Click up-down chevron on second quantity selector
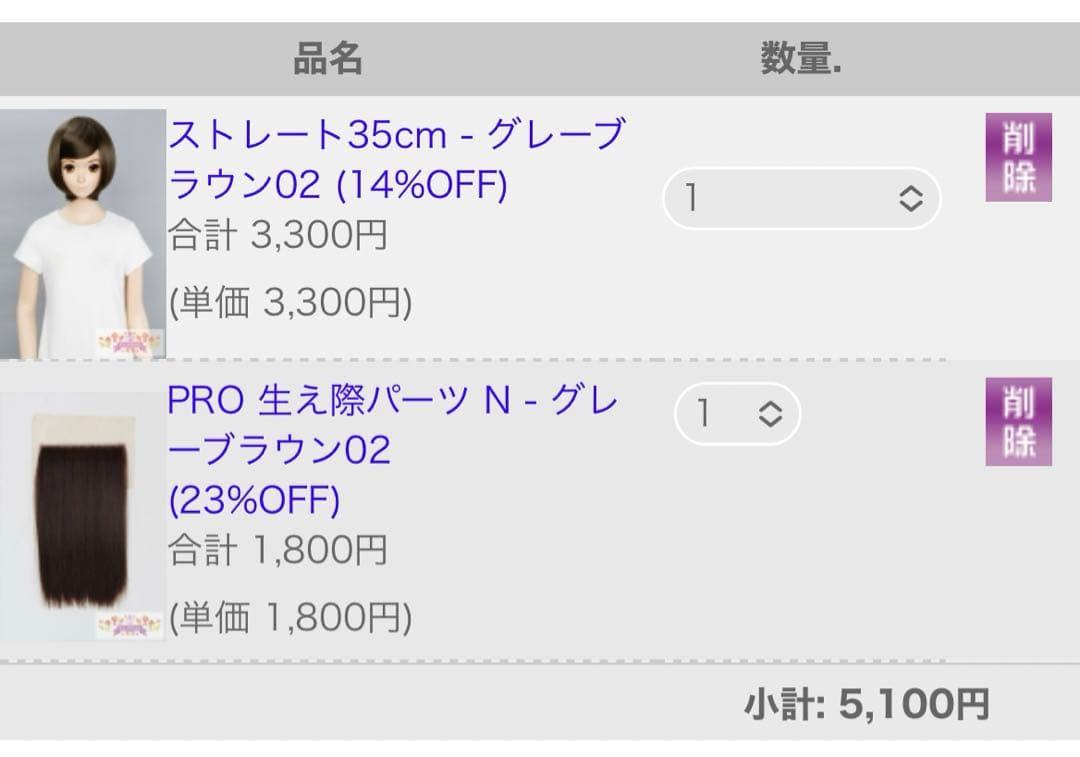This screenshot has height=757, width=1080. 769,414
